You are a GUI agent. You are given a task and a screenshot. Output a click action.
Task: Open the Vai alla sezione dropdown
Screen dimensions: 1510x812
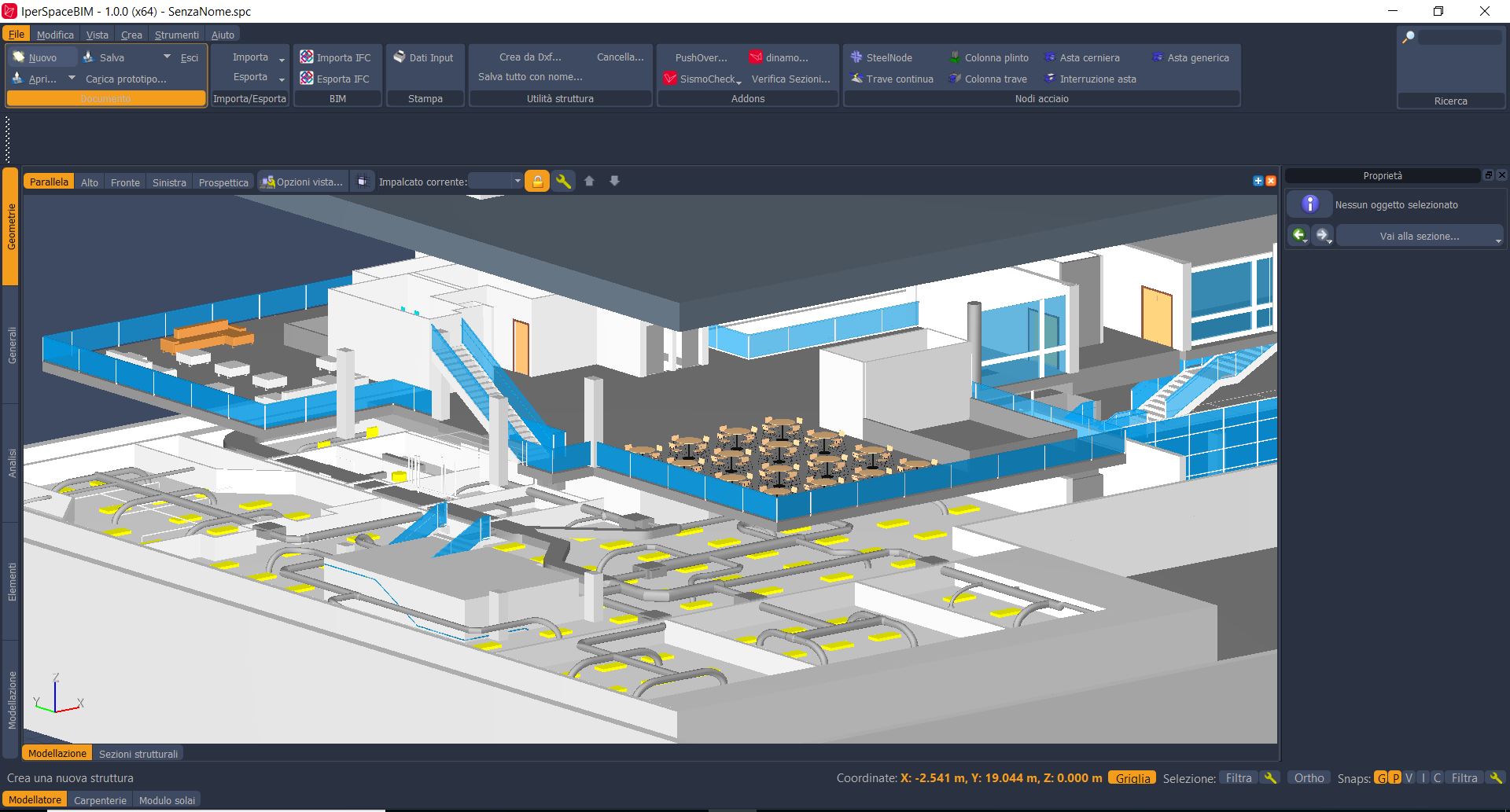pos(1420,236)
